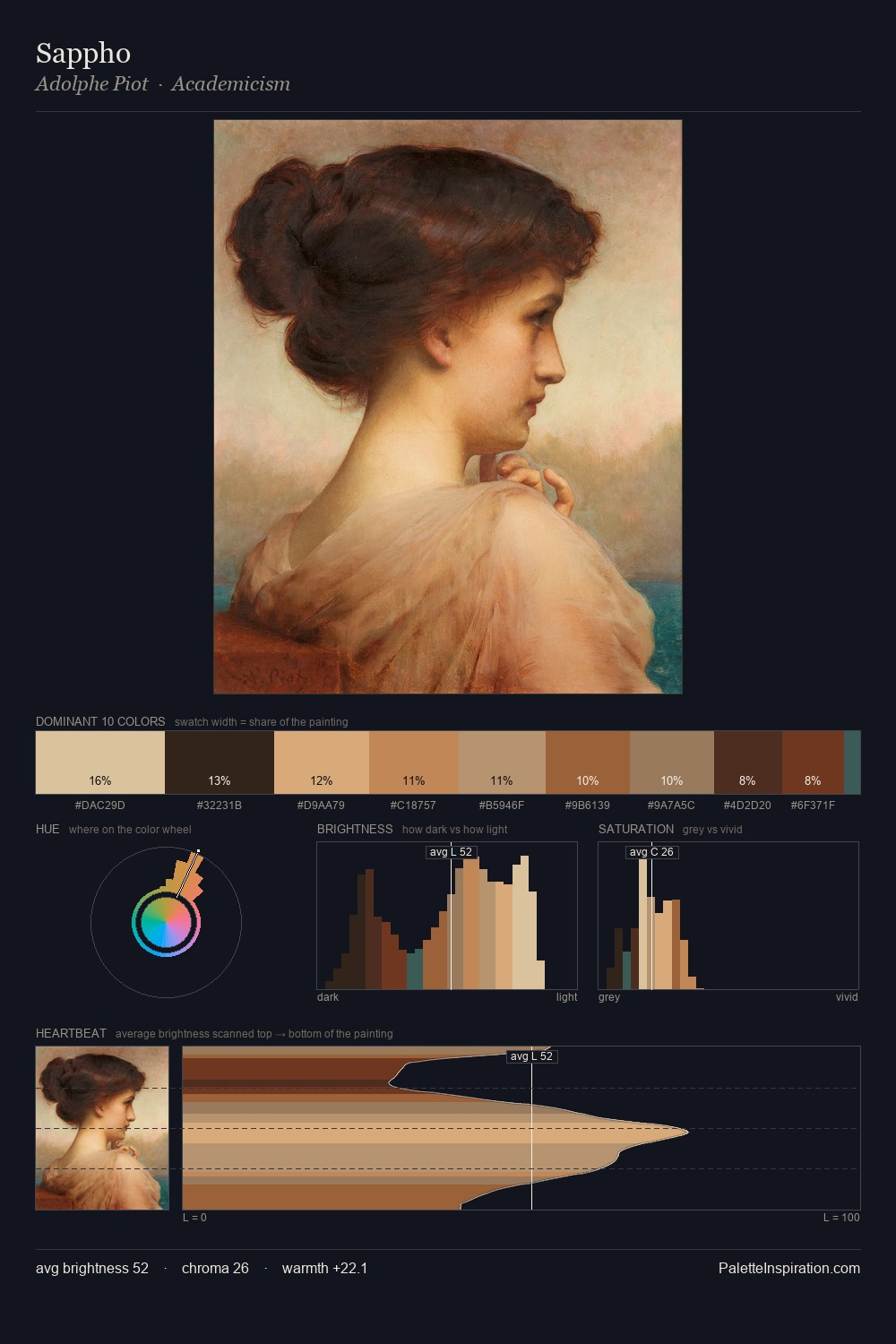Click the 'light' brightness axis label
Image resolution: width=896 pixels, height=1344 pixels.
[566, 997]
